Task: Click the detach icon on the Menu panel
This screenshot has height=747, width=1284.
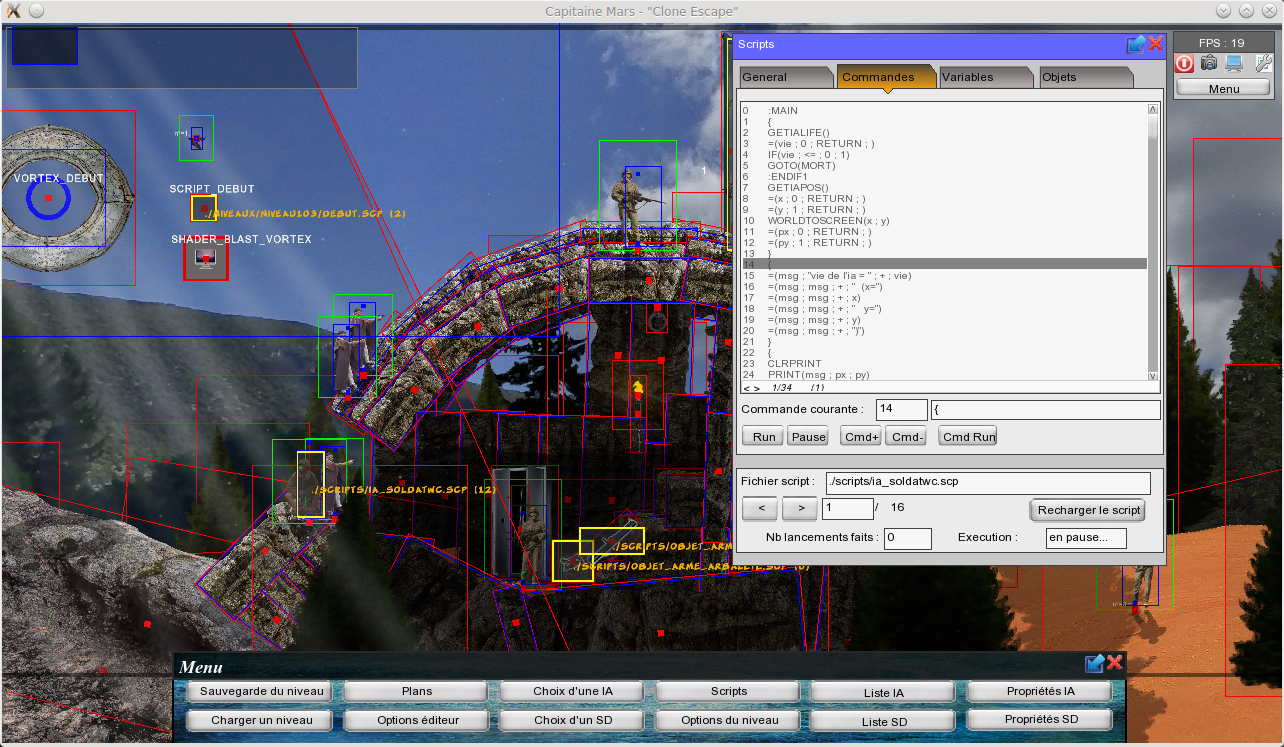Action: click(x=1094, y=662)
